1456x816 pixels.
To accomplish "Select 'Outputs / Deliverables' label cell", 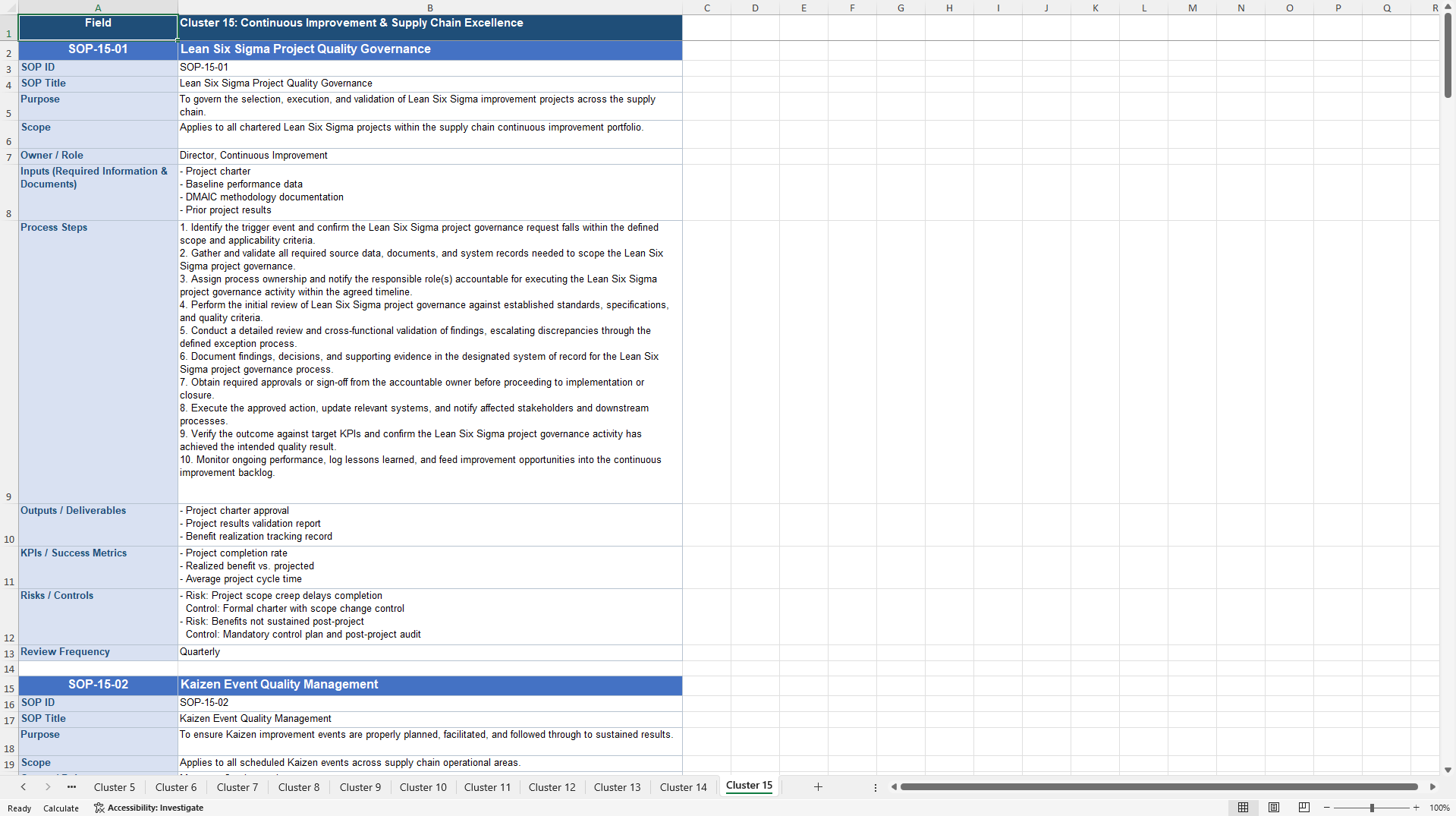I will point(98,525).
